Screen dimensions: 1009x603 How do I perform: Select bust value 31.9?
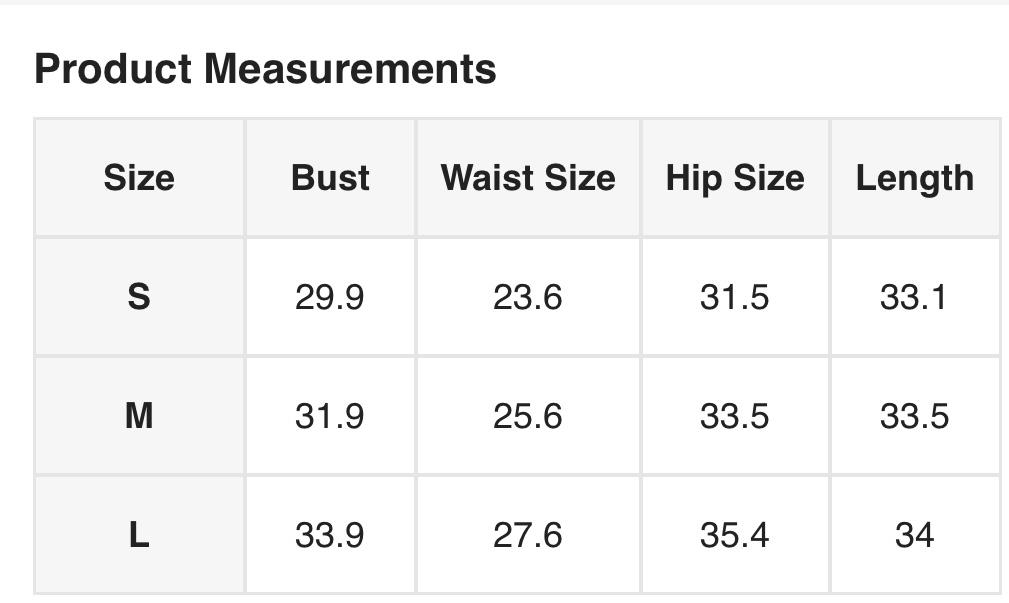click(x=330, y=416)
